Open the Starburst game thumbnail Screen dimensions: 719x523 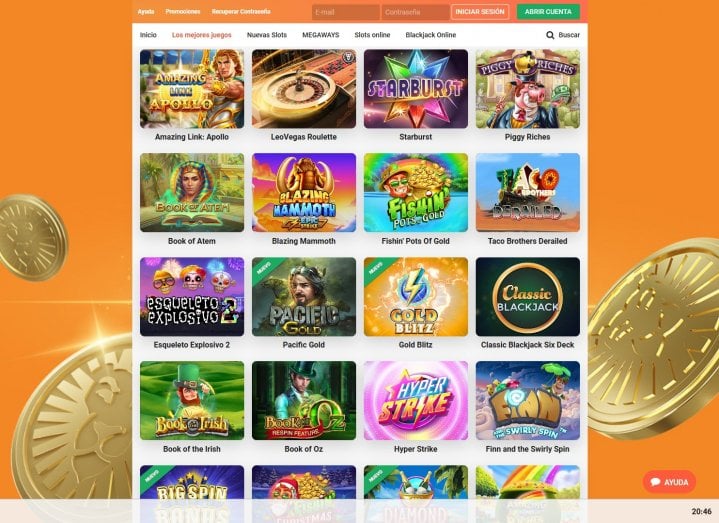point(415,89)
